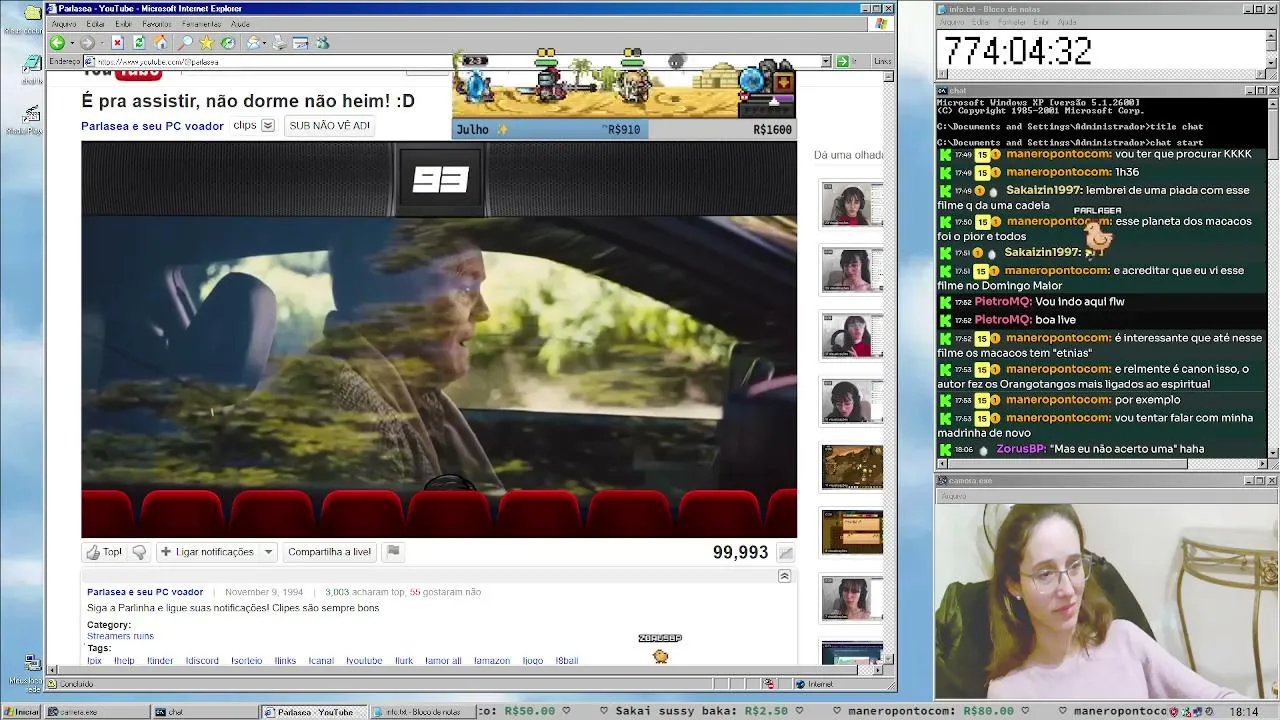Click the red Stop loading icon

coord(117,43)
